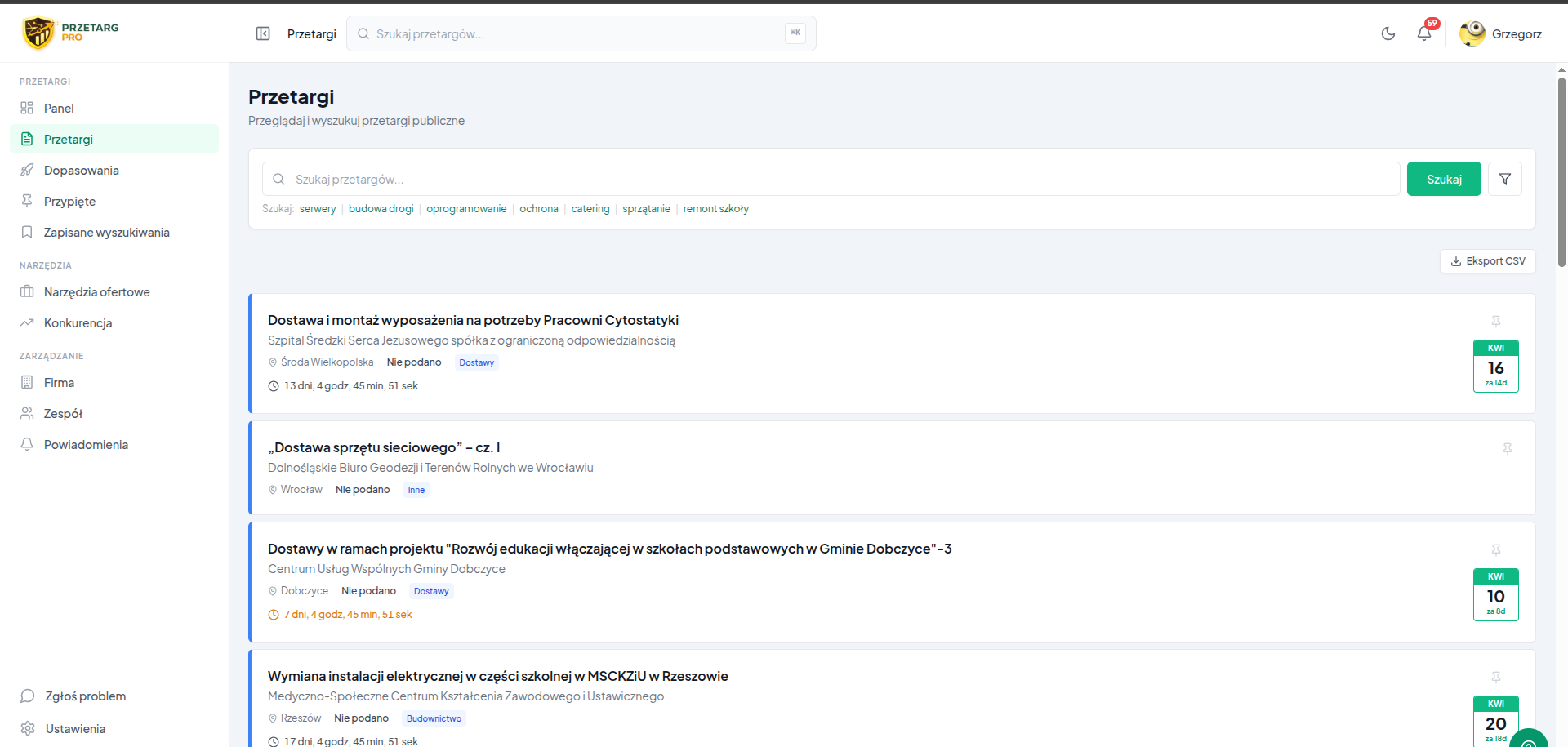Click the Powiadomienia bell icon in sidebar
This screenshot has height=747, width=1568.
tap(27, 444)
